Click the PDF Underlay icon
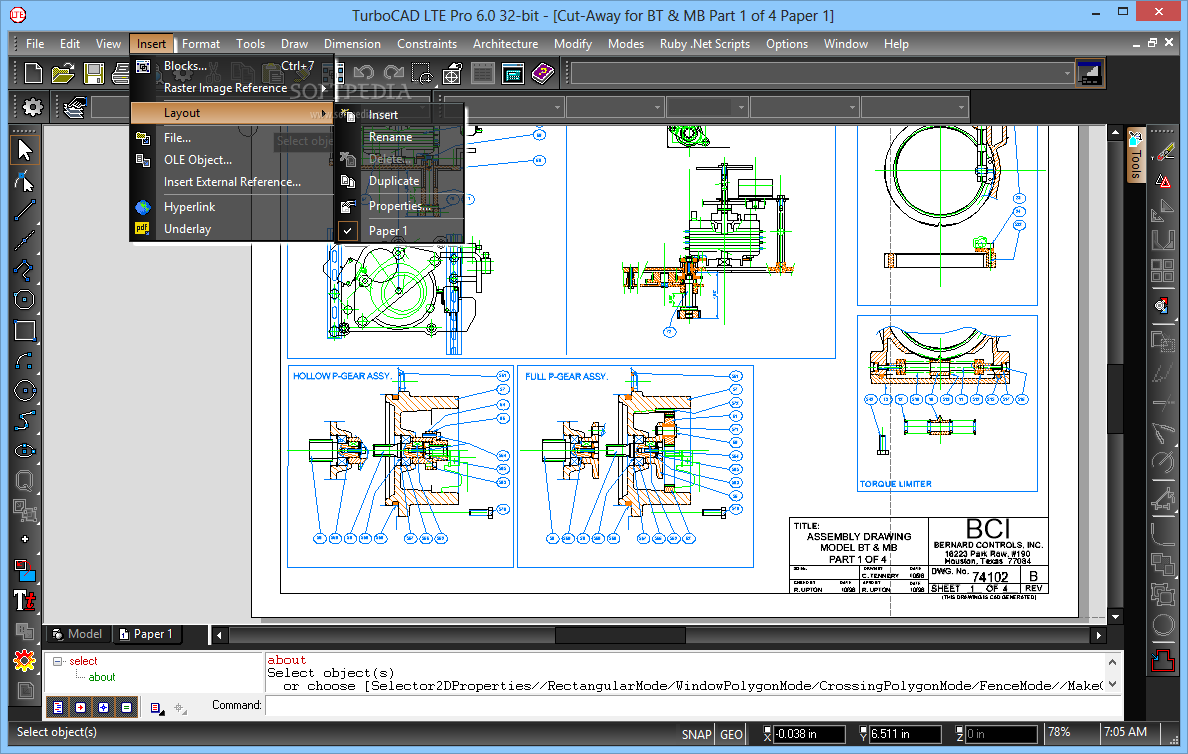Image resolution: width=1188 pixels, height=754 pixels. pyautogui.click(x=142, y=228)
